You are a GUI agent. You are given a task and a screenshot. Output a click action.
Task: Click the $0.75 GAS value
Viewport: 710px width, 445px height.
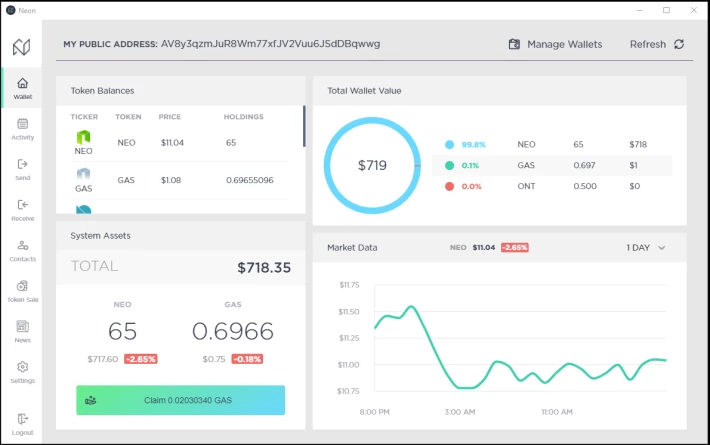pos(214,359)
